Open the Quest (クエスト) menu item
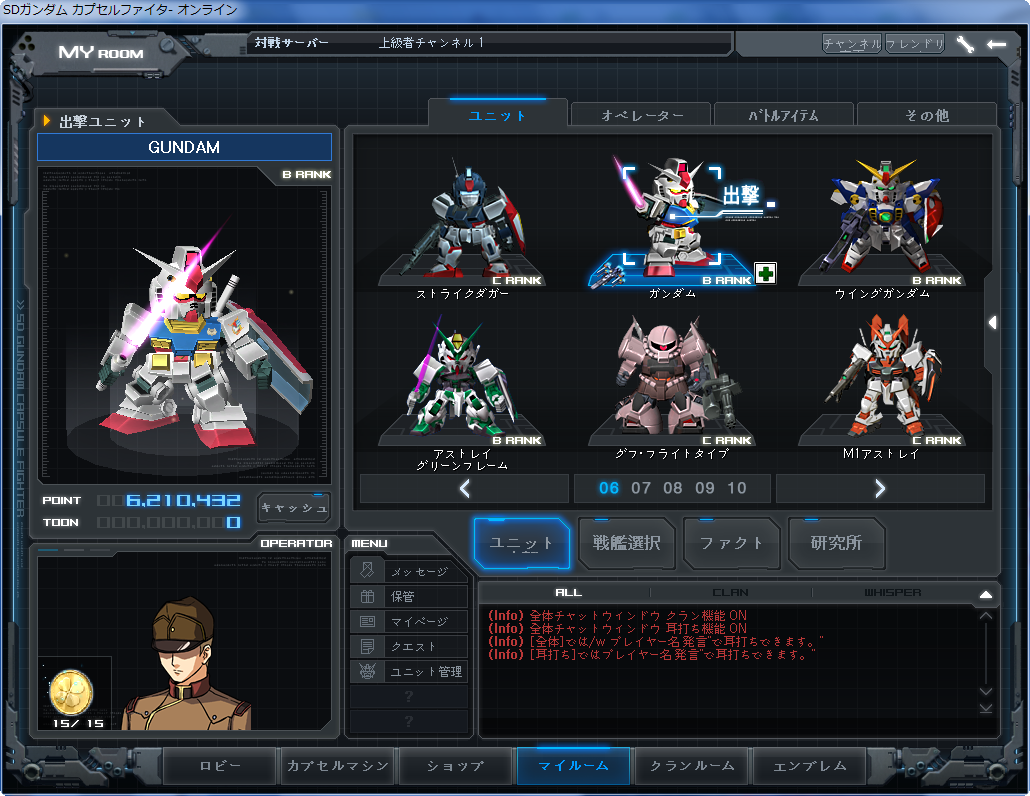This screenshot has height=796, width=1030. [x=410, y=646]
